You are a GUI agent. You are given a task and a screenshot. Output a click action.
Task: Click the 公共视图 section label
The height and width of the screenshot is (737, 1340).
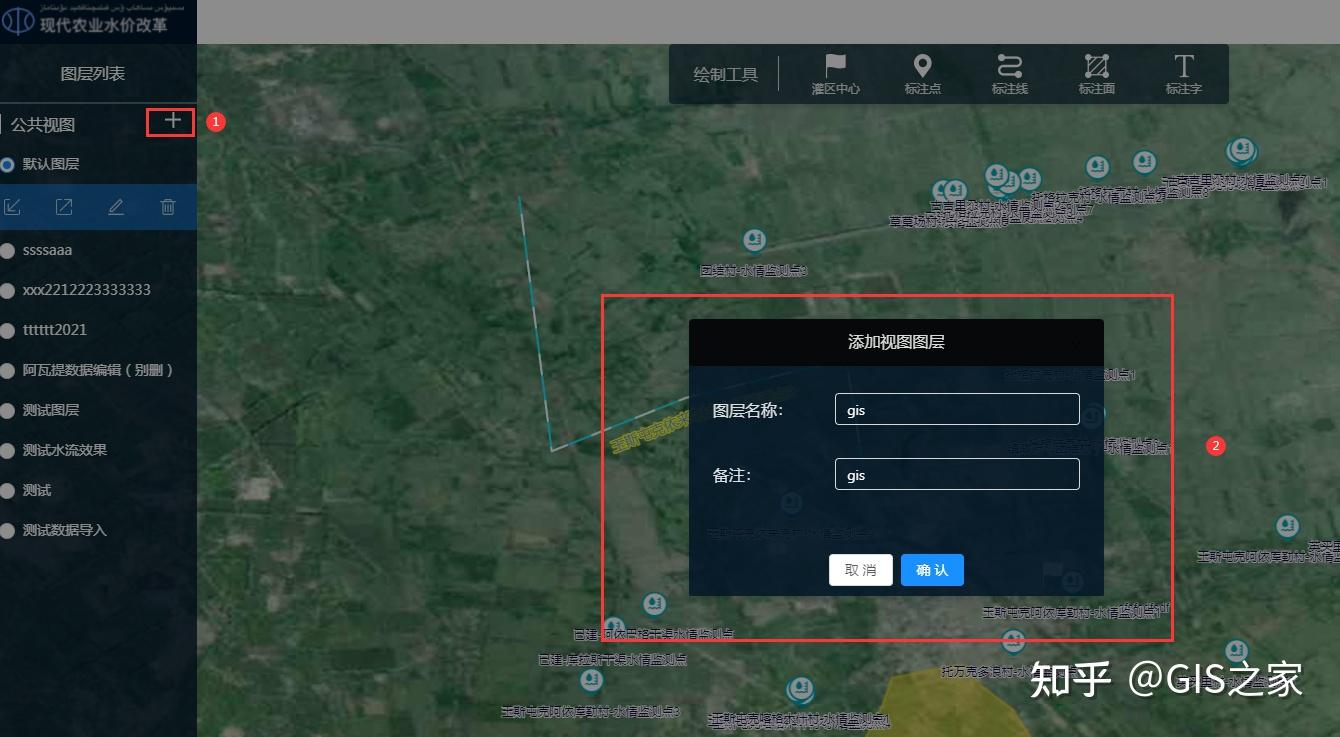coord(43,125)
